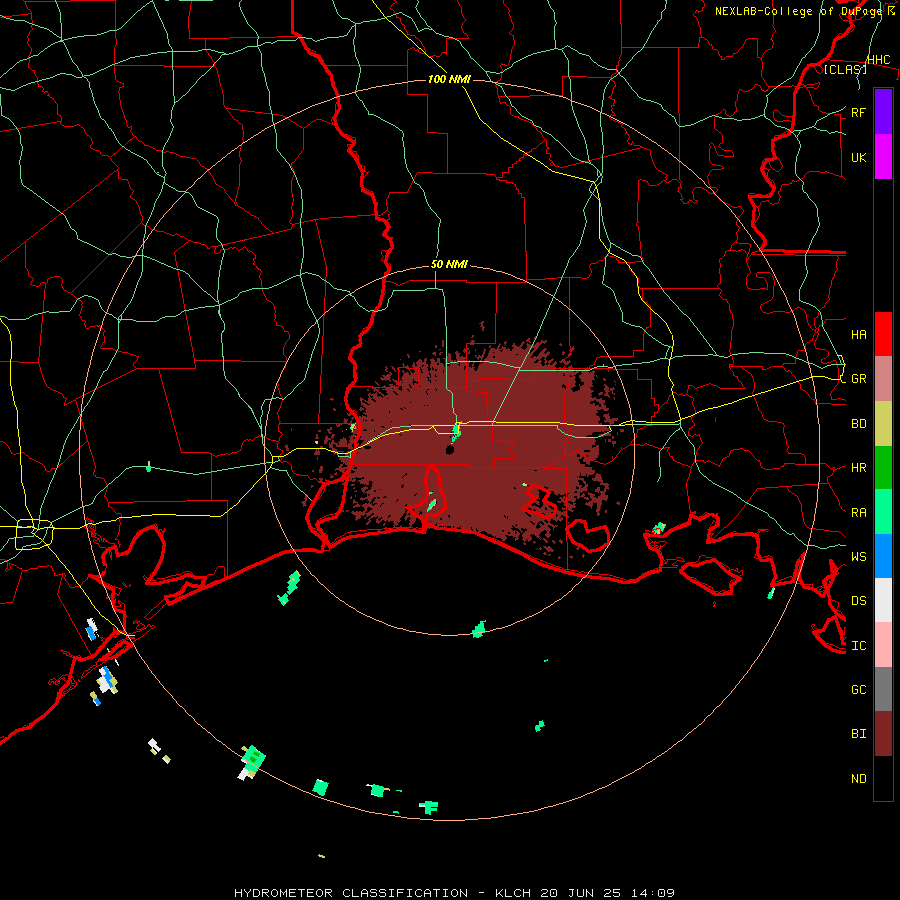This screenshot has width=900, height=900.
Task: Click the GR legend label
Action: pyautogui.click(x=858, y=379)
